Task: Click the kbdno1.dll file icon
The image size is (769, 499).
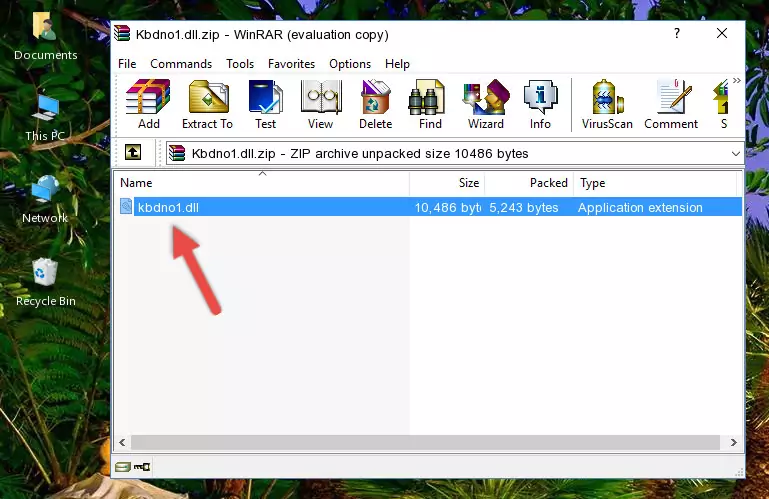Action: (126, 207)
